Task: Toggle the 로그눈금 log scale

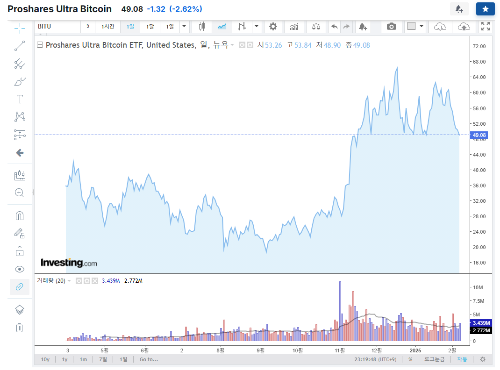Action: 434,359
